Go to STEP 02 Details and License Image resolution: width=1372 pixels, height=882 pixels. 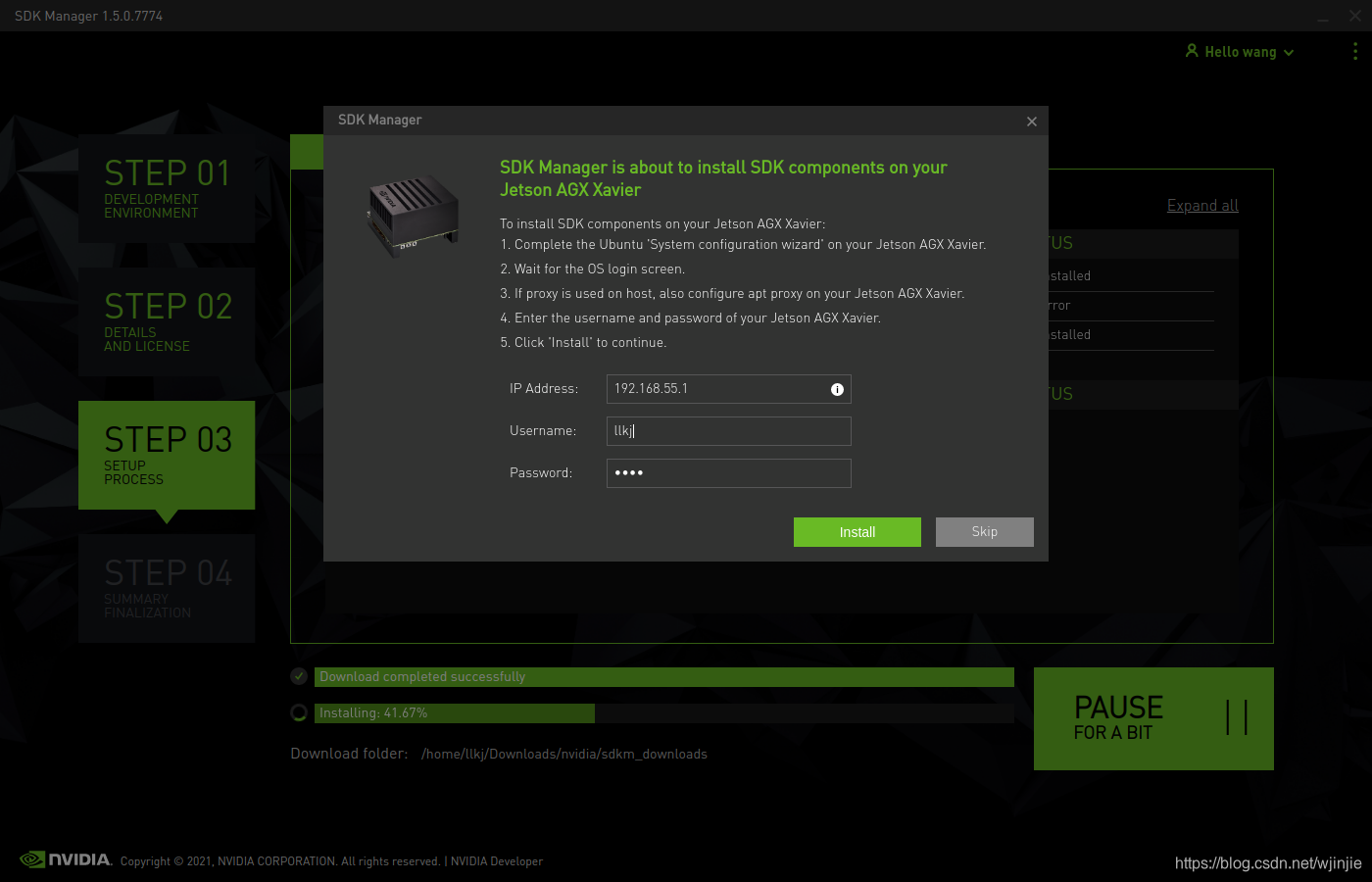click(167, 321)
